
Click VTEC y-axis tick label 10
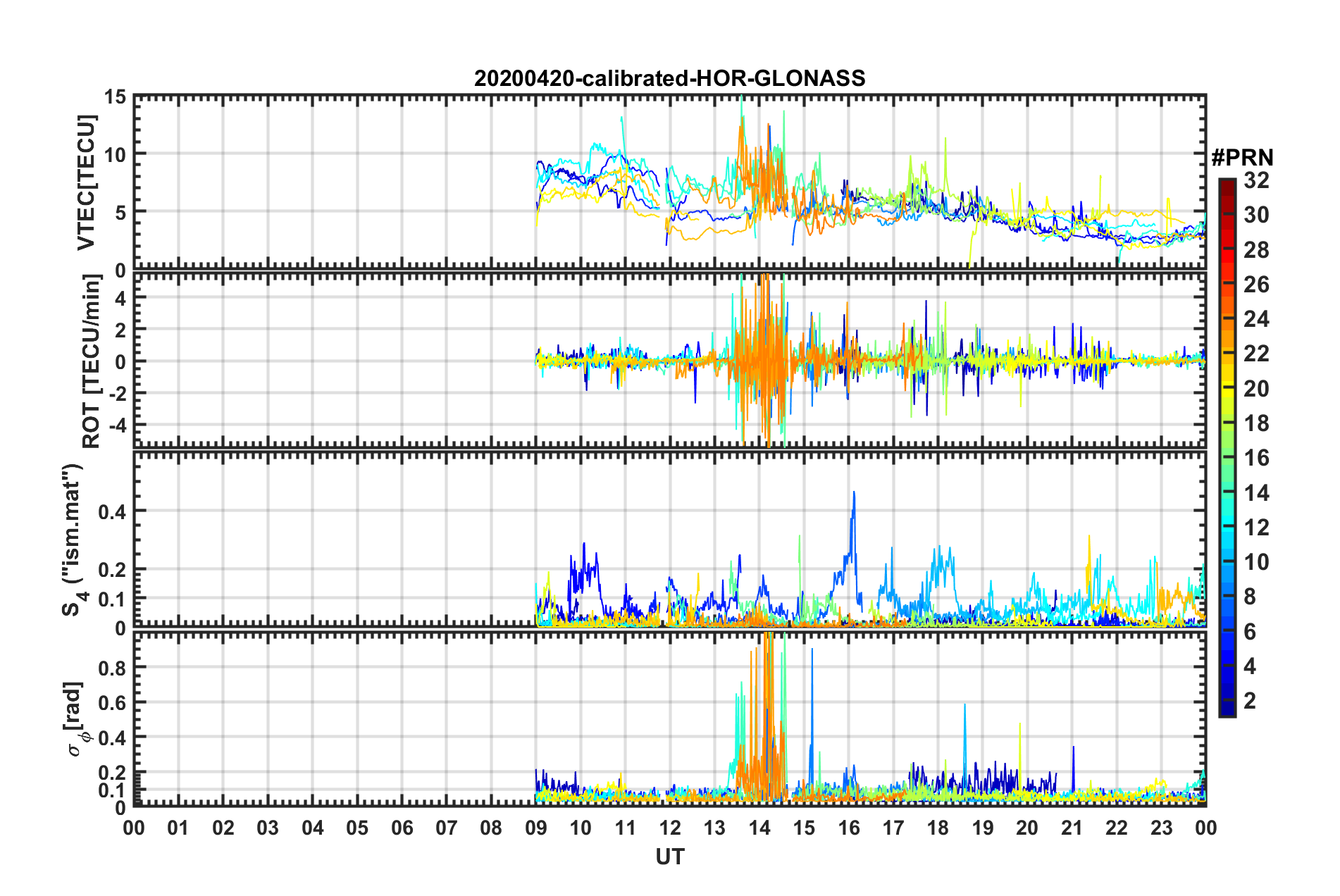115,155
